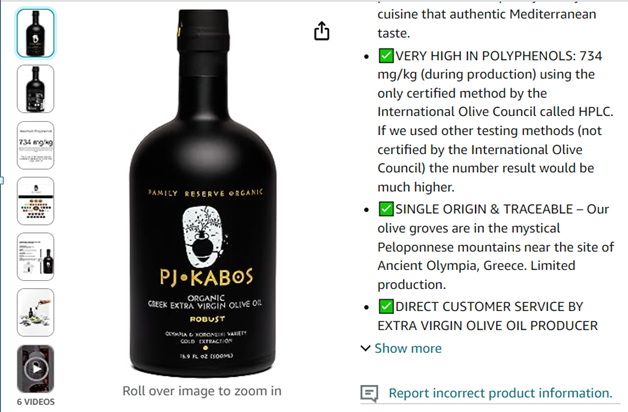
Task: Select the first front-bottle thumbnail
Action: (35, 33)
